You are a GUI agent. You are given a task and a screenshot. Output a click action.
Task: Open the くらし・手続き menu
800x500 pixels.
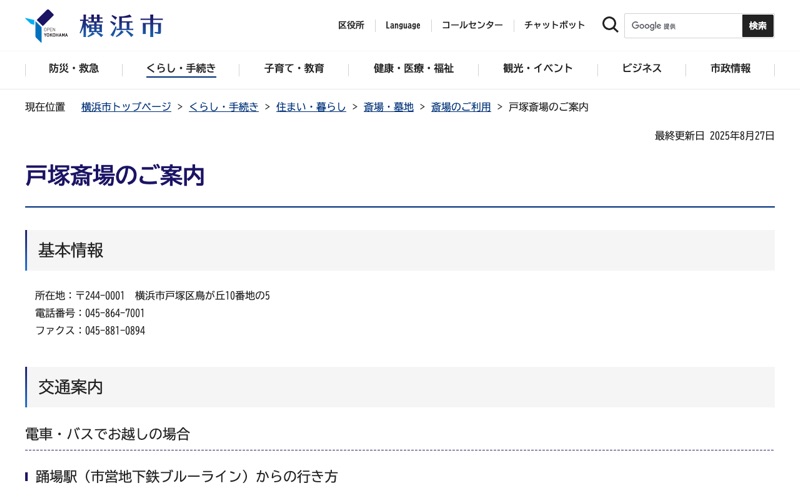[x=181, y=68]
